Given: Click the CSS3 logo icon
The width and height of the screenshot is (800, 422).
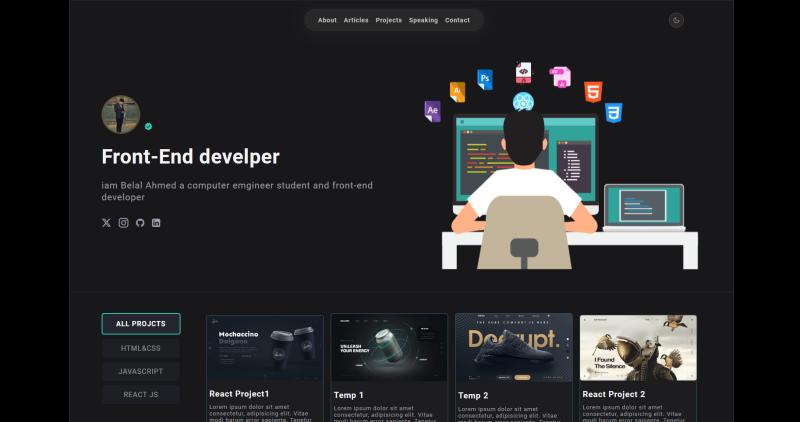Looking at the screenshot, I should 613,113.
